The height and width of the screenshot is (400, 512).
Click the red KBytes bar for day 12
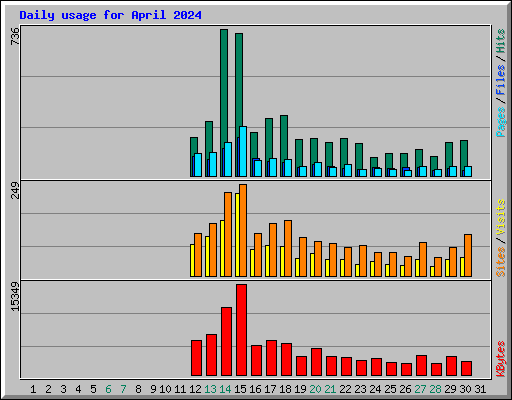tap(196, 358)
